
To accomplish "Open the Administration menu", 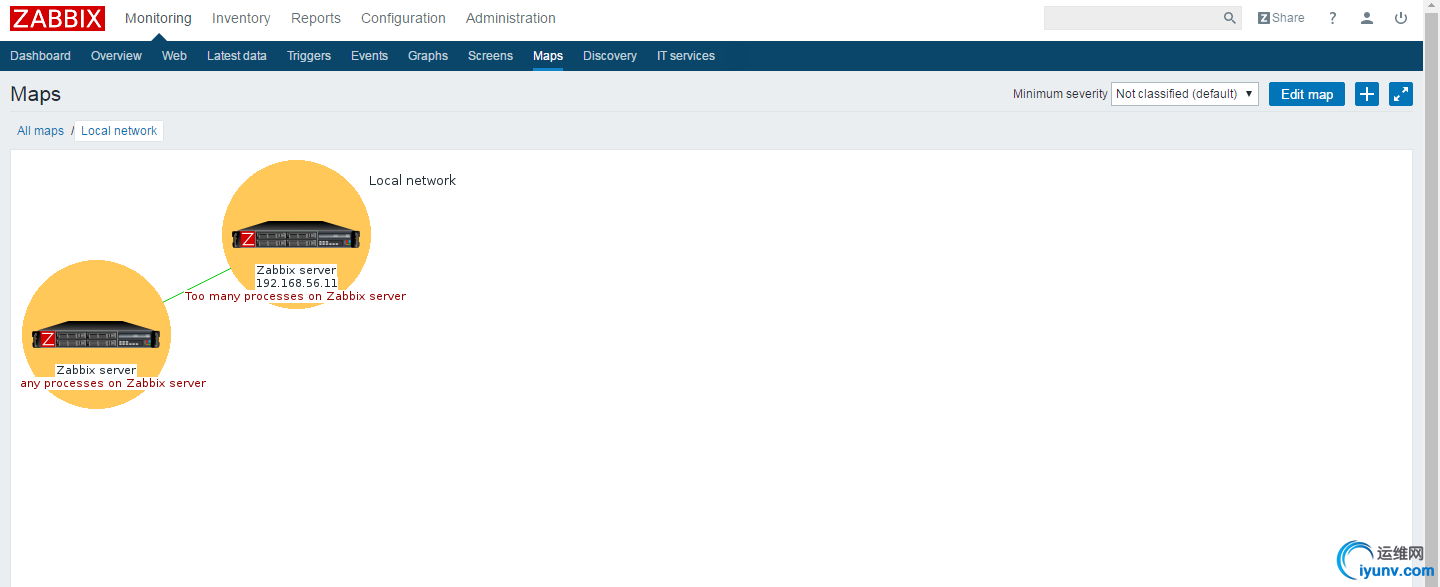I will 511,18.
